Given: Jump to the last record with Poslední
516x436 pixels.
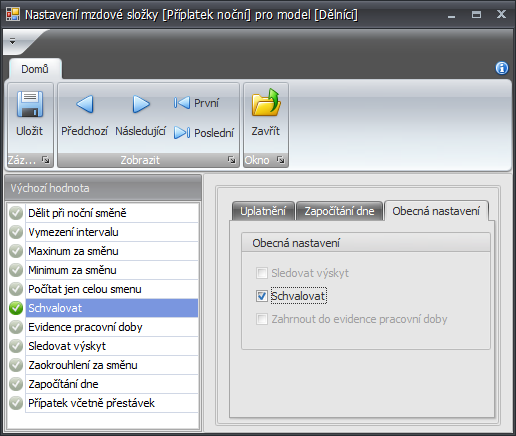Looking at the screenshot, I should (x=204, y=133).
